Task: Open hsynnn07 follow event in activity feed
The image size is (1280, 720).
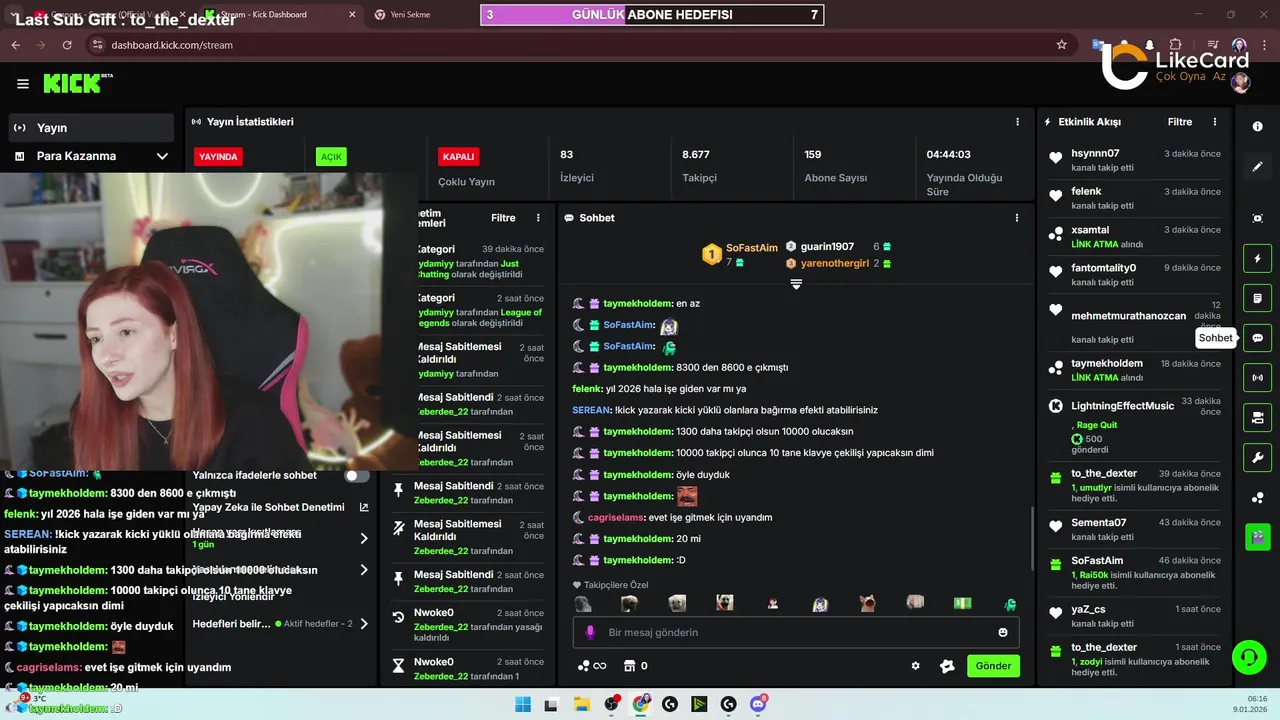Action: 1135,160
